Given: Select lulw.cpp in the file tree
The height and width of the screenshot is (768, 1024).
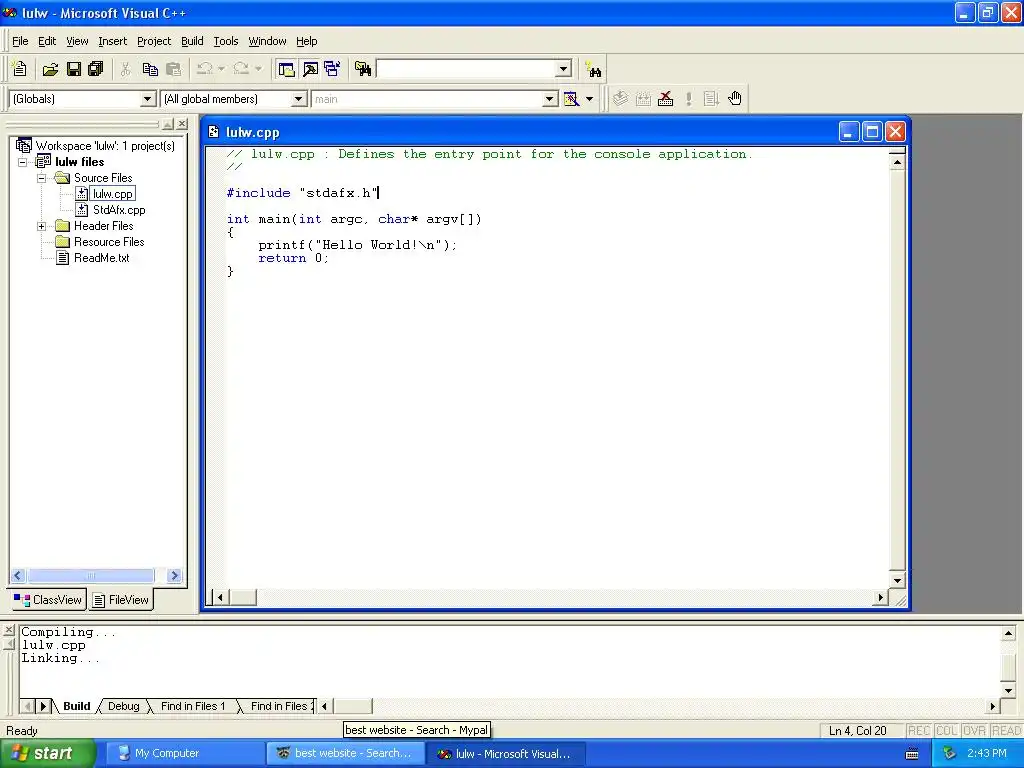Looking at the screenshot, I should click(113, 194).
